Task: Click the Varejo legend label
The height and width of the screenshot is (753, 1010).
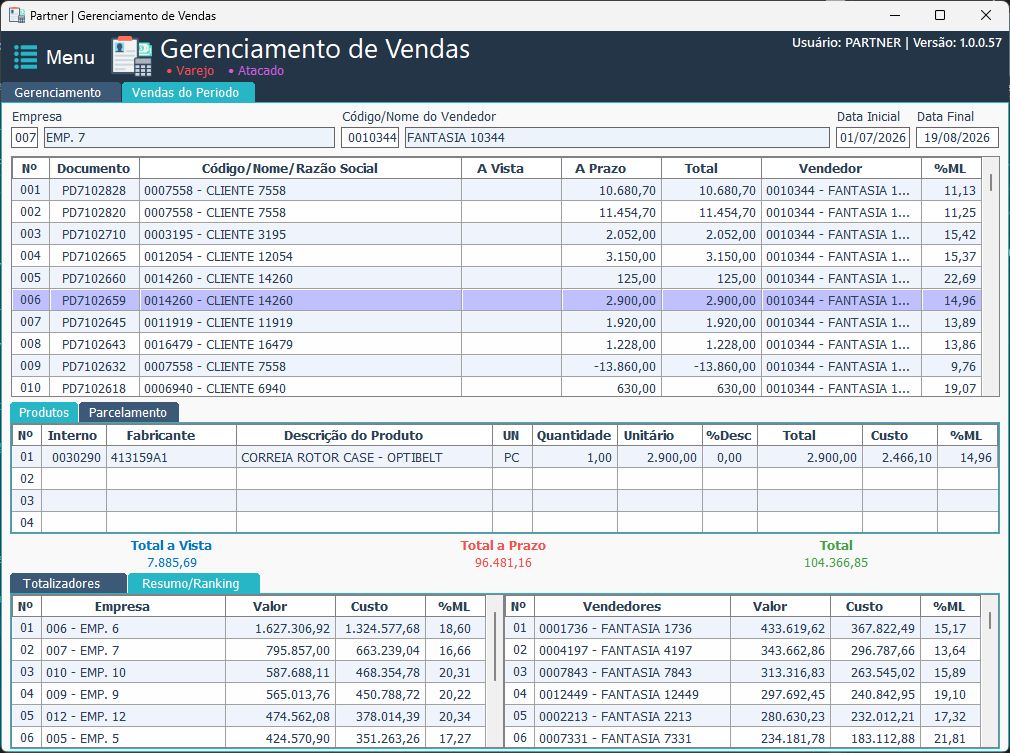Action: 195,71
